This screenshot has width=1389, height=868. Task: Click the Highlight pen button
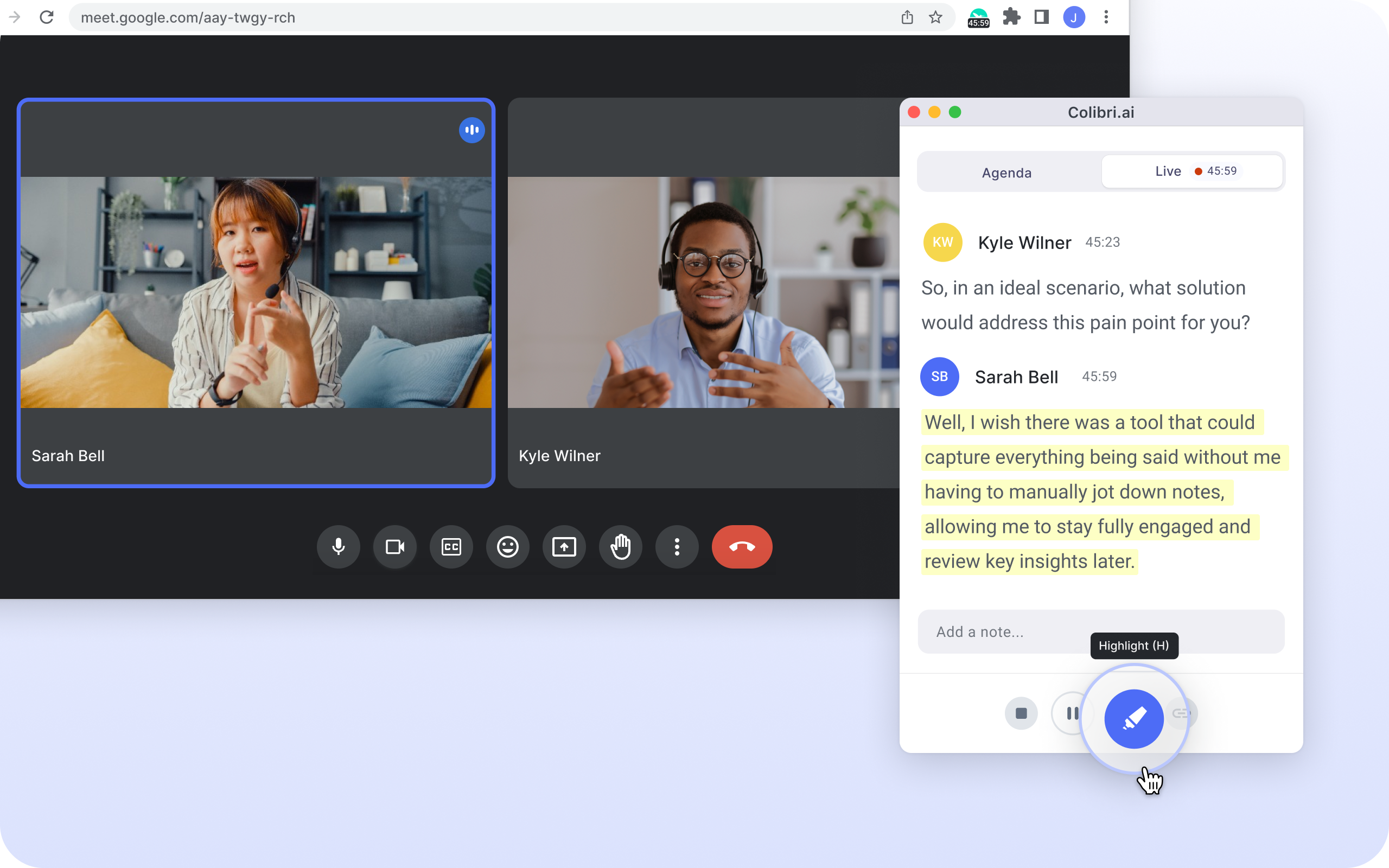1133,718
